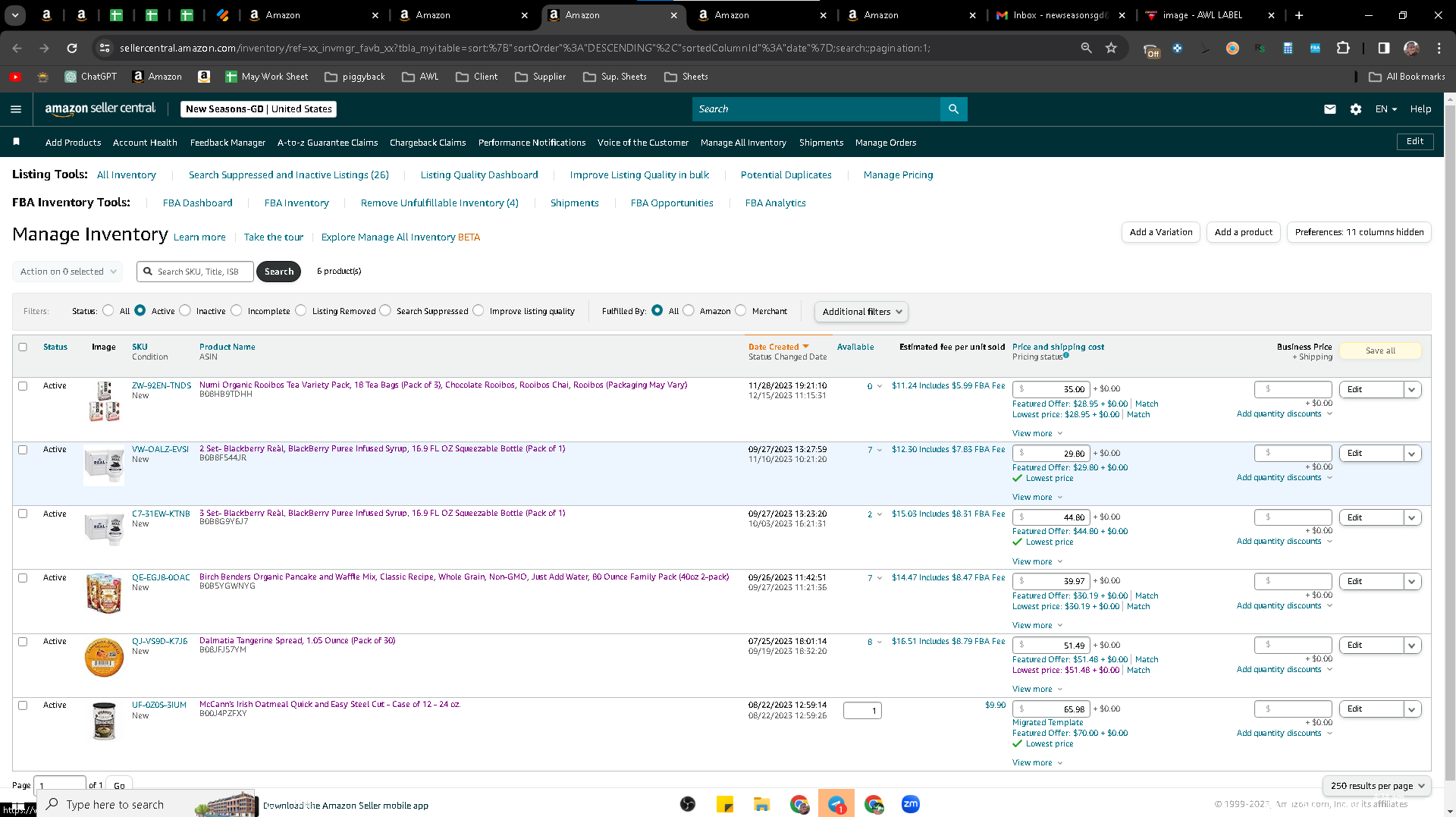The image size is (1456, 817).
Task: Go to Manage Orders in the navigation bar
Action: coord(886,143)
